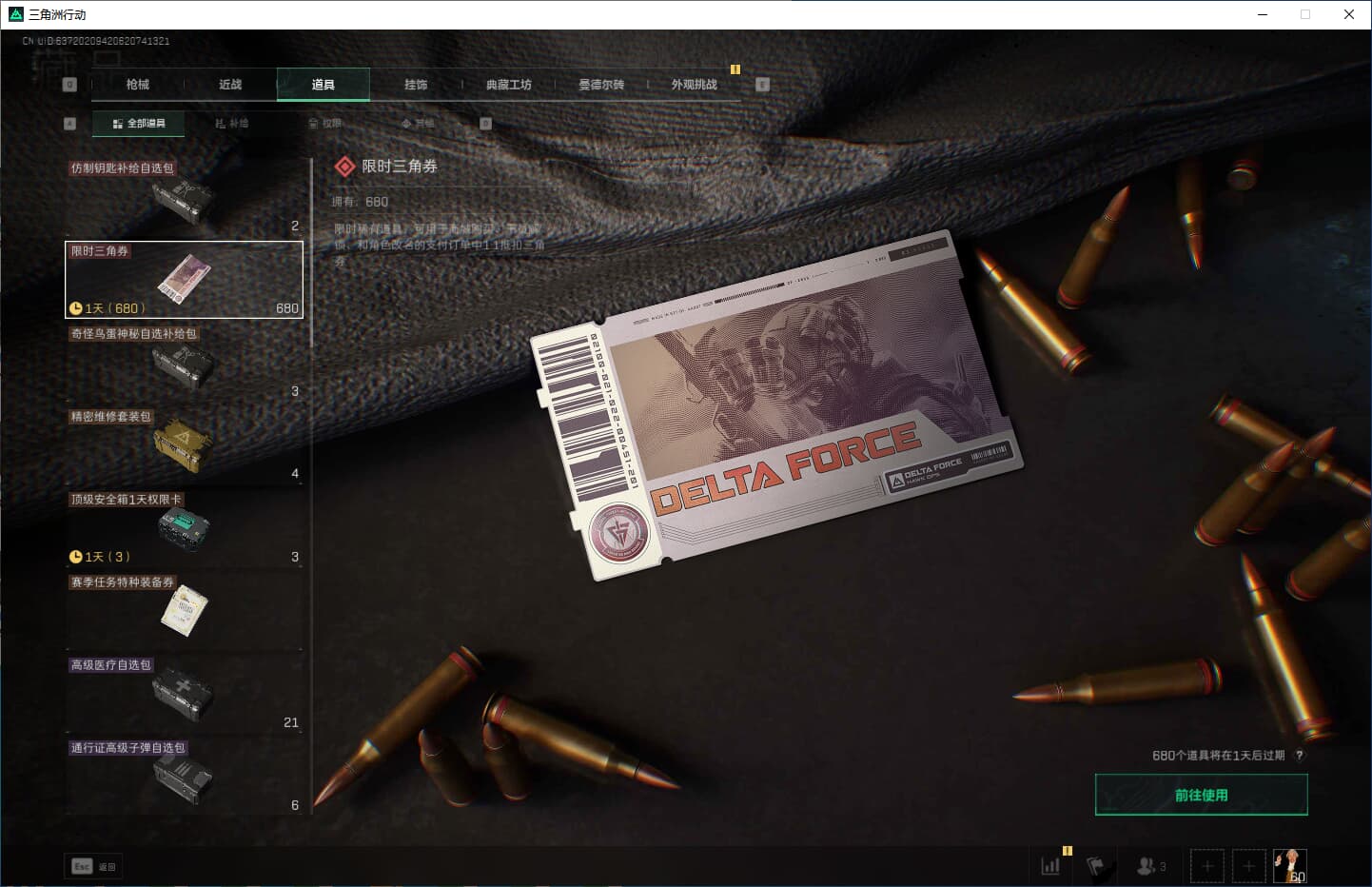Click the 三角洲行动 app icon in title bar

15,14
